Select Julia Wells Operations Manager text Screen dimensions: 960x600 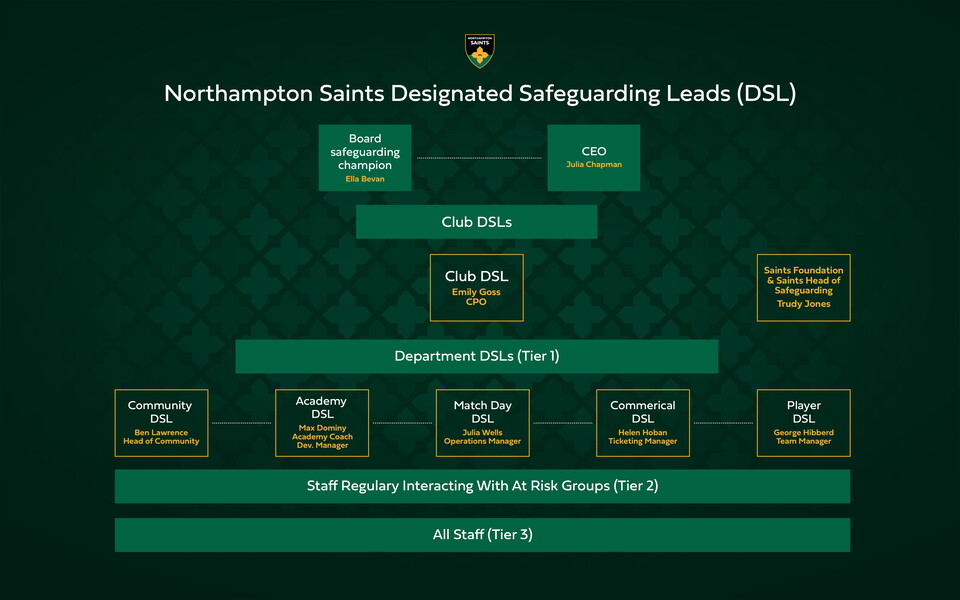tap(482, 437)
